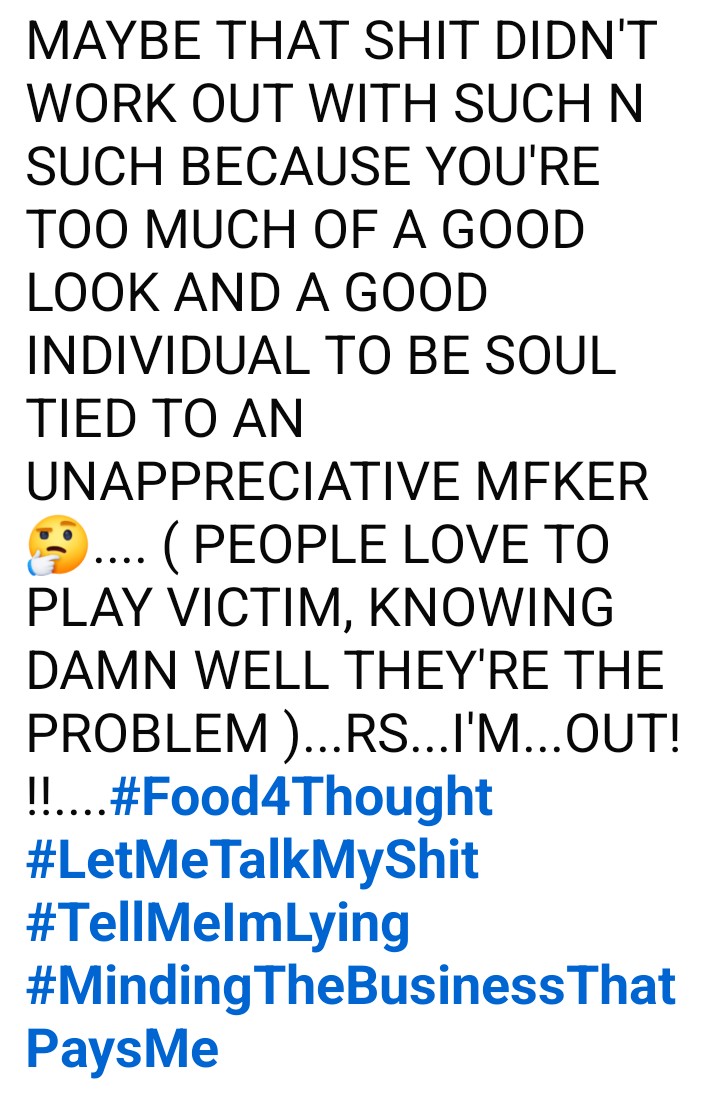Click the word OUT! near the end
The height and width of the screenshot is (1114, 720).
(x=623, y=734)
